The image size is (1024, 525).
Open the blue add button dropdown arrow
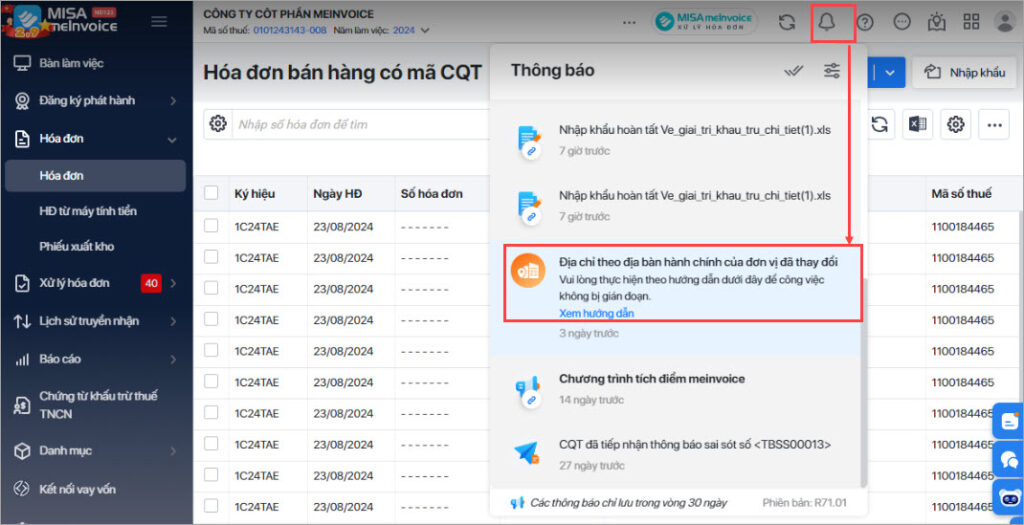point(889,72)
